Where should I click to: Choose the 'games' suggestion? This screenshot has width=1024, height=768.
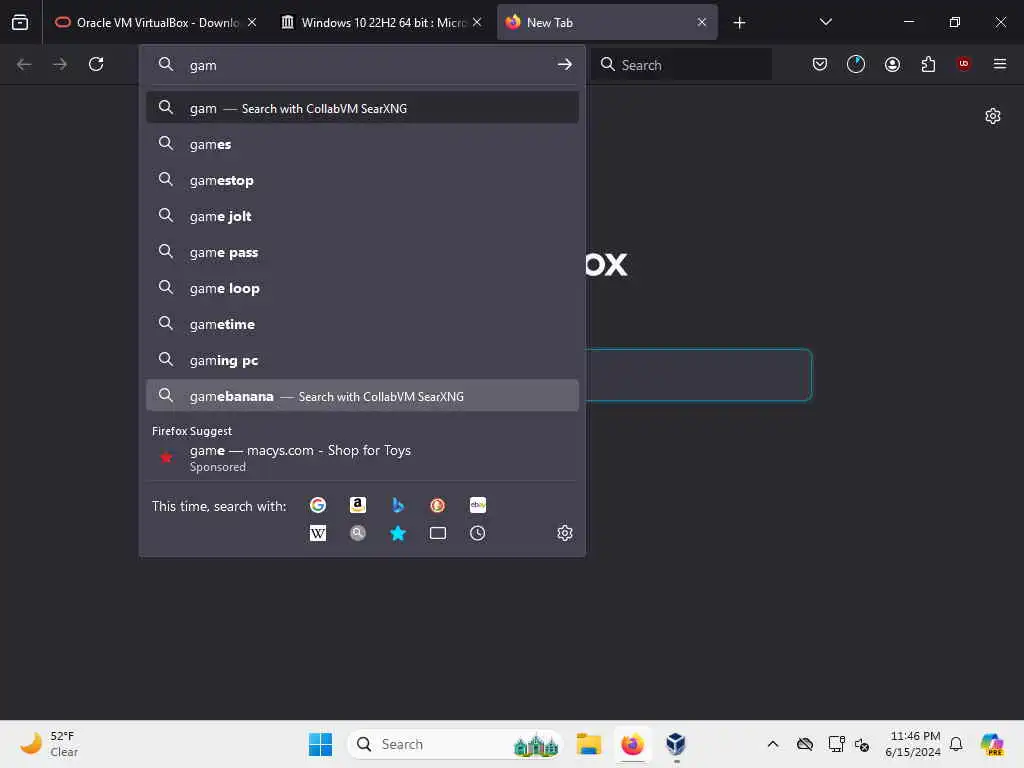tap(362, 144)
